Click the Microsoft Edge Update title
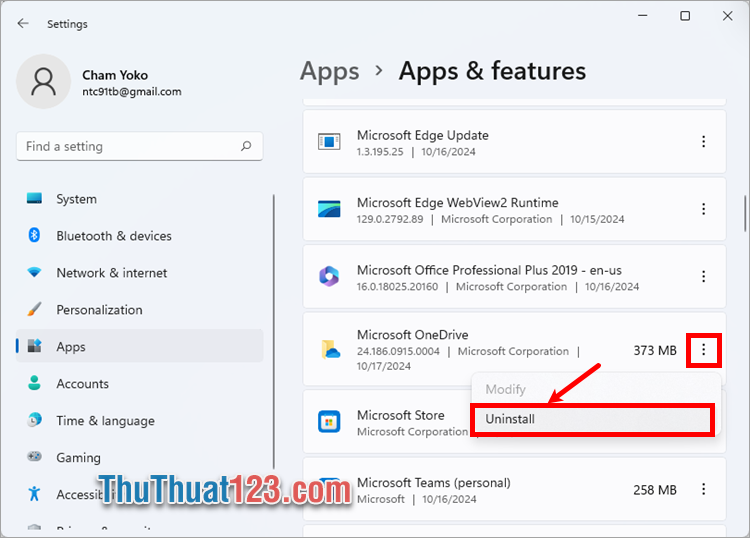This screenshot has height=538, width=750. click(x=423, y=135)
